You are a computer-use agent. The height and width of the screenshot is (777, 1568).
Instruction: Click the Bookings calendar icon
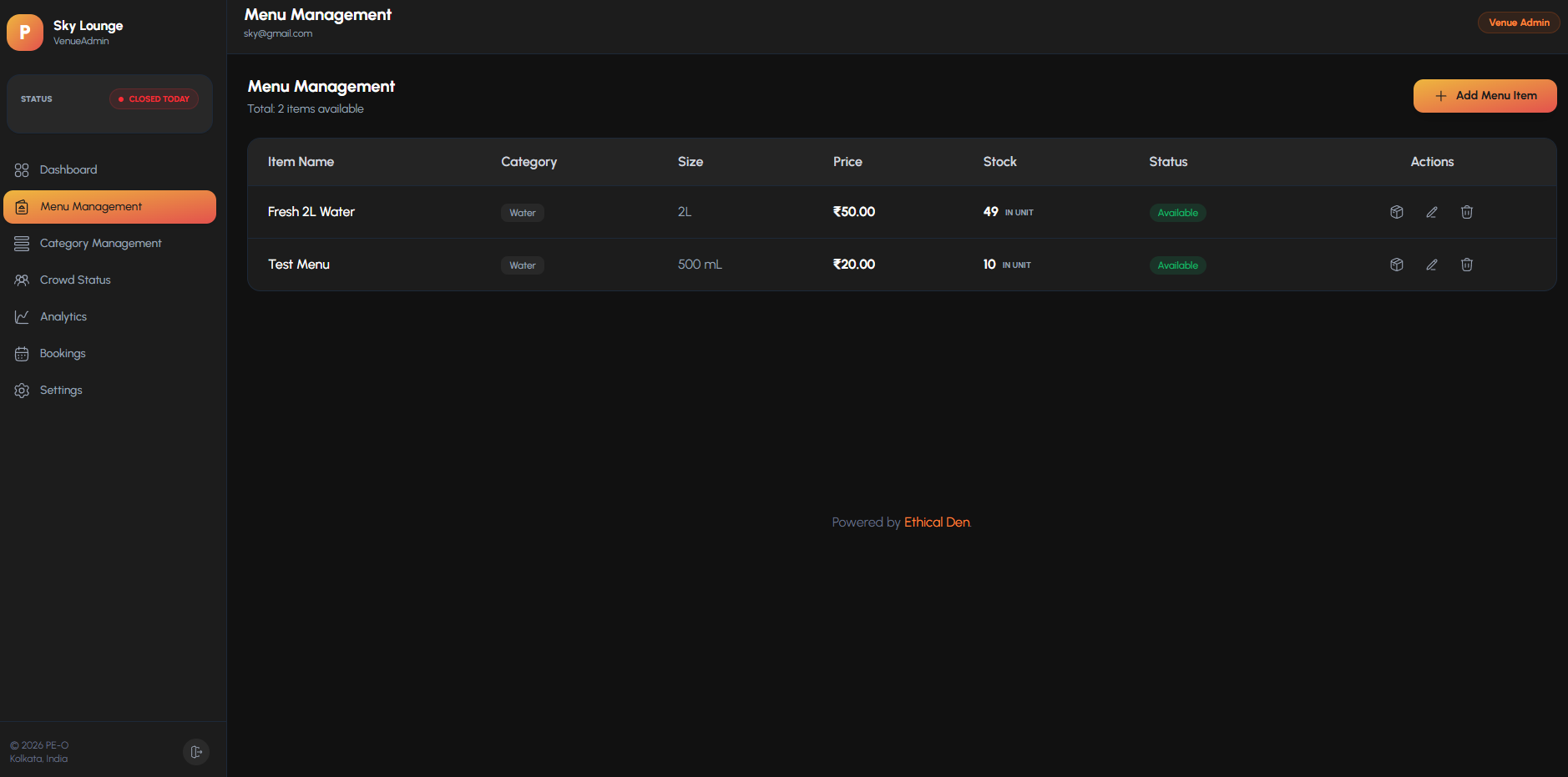[x=22, y=354]
